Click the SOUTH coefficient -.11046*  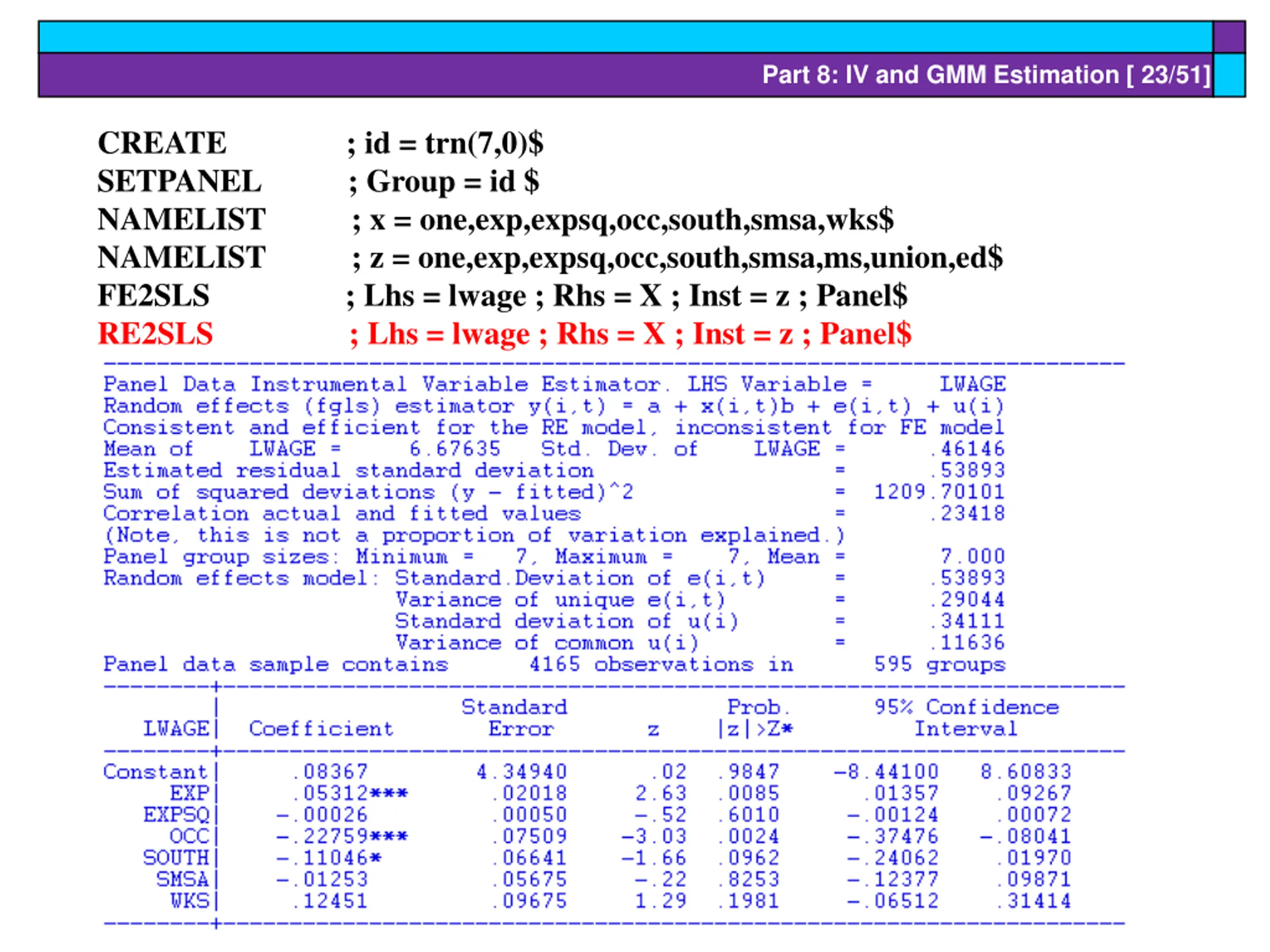click(x=328, y=858)
